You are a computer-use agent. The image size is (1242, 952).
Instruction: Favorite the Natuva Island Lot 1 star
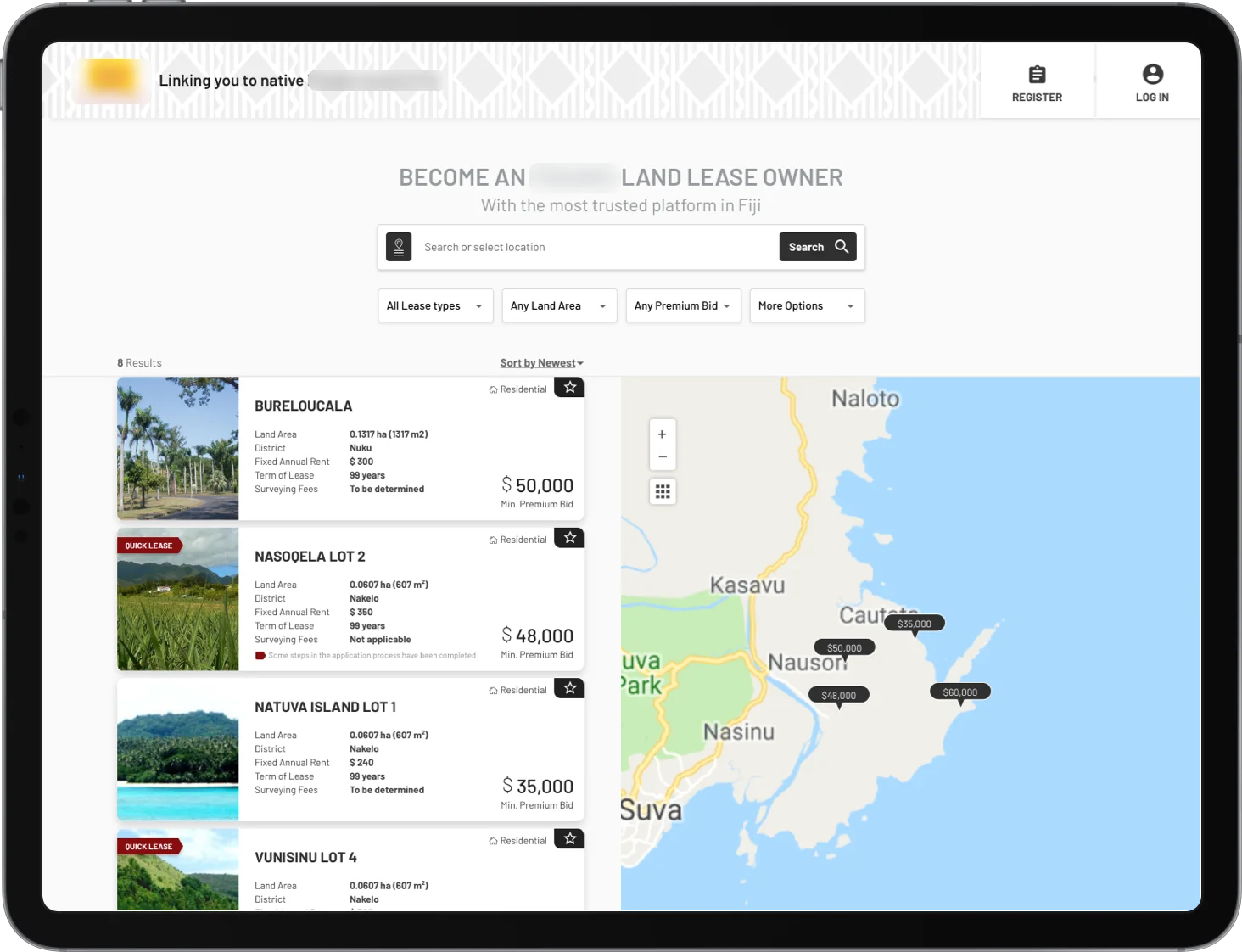(570, 688)
